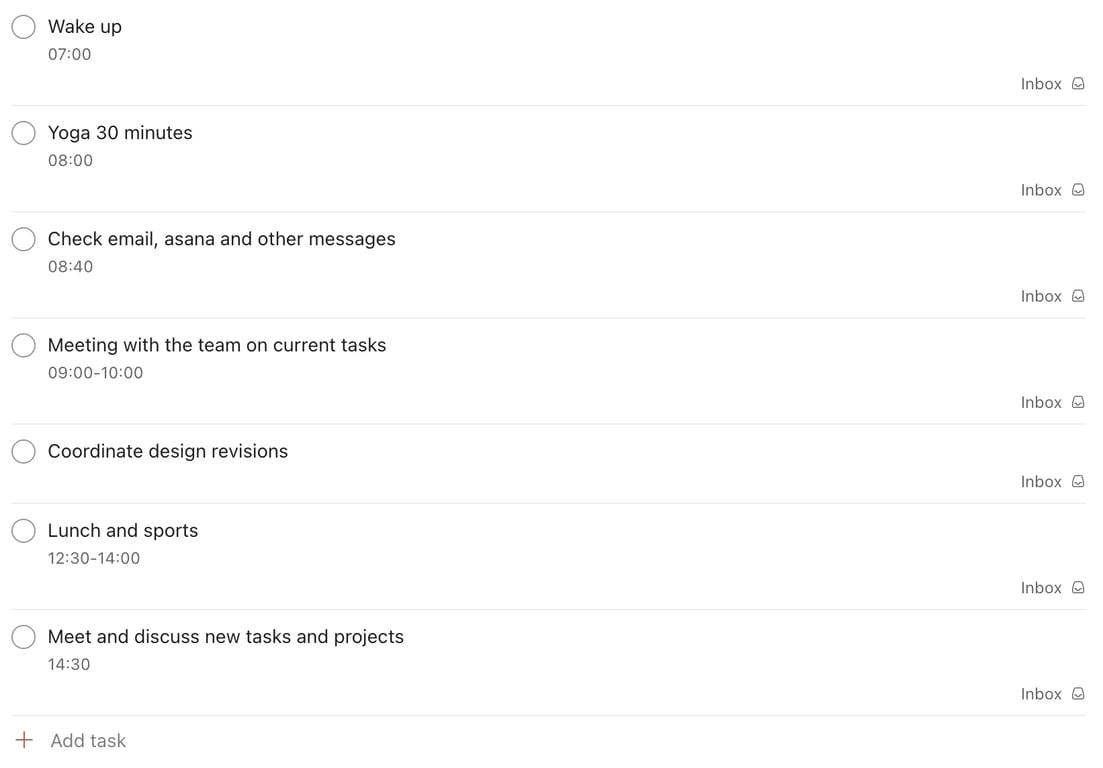Mark Coordinate design revisions as done
Screen dimensions: 1103x768
click(x=23, y=452)
